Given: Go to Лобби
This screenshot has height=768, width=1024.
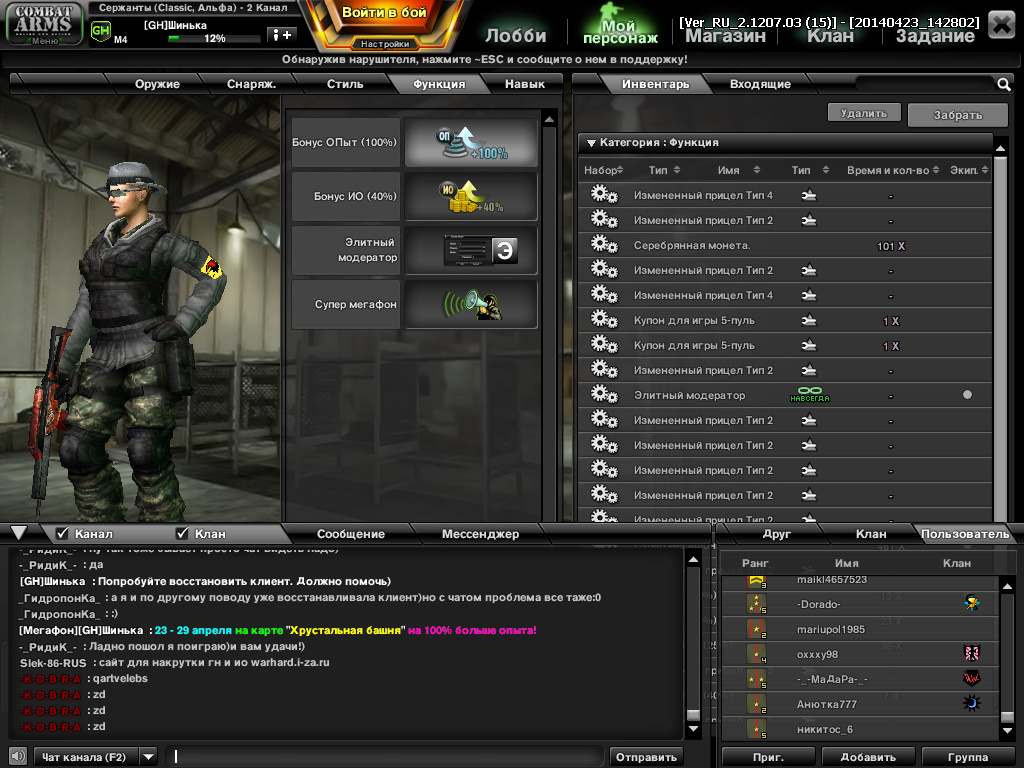Looking at the screenshot, I should 515,35.
